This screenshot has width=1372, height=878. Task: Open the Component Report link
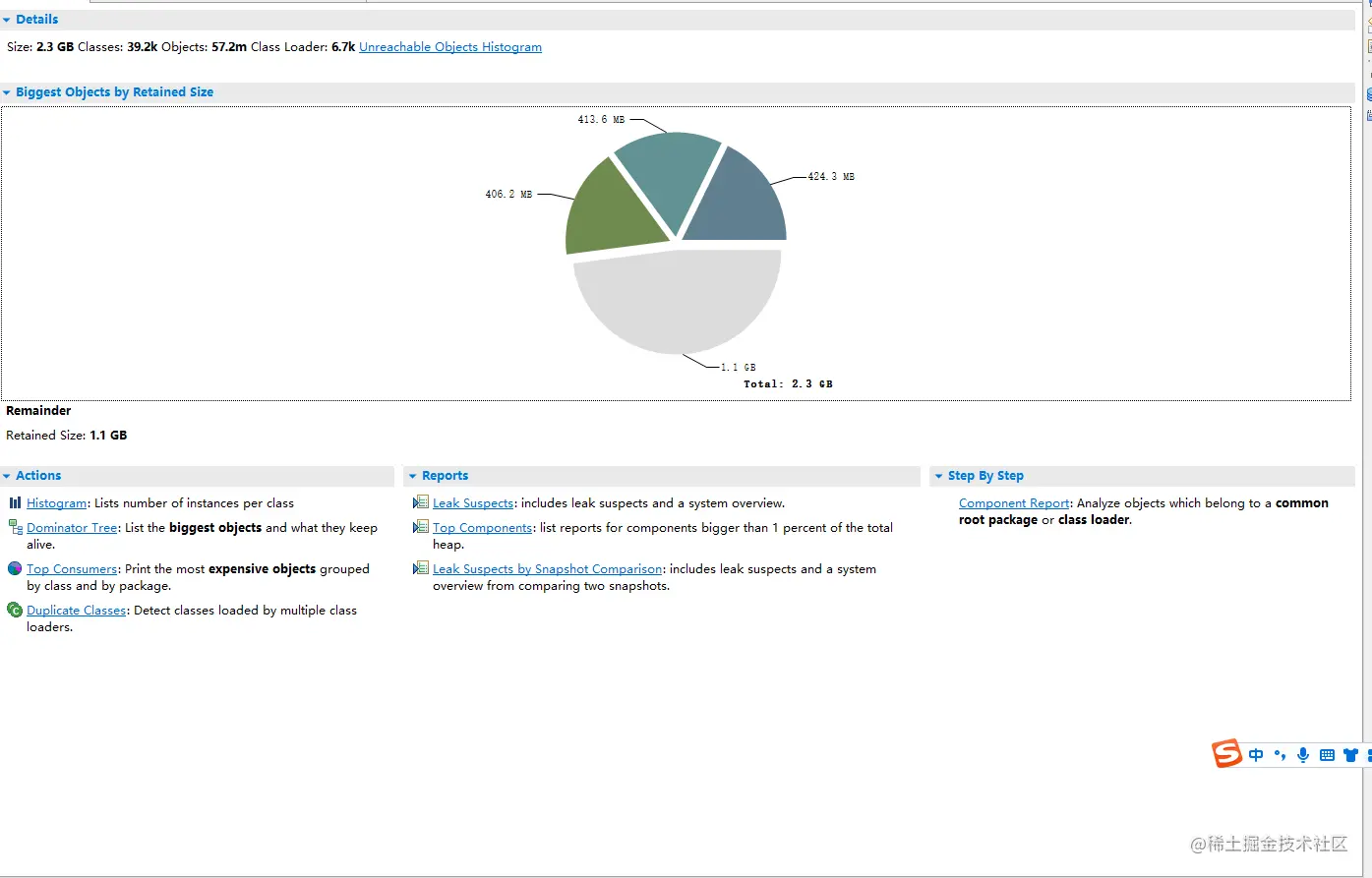[x=1014, y=502]
